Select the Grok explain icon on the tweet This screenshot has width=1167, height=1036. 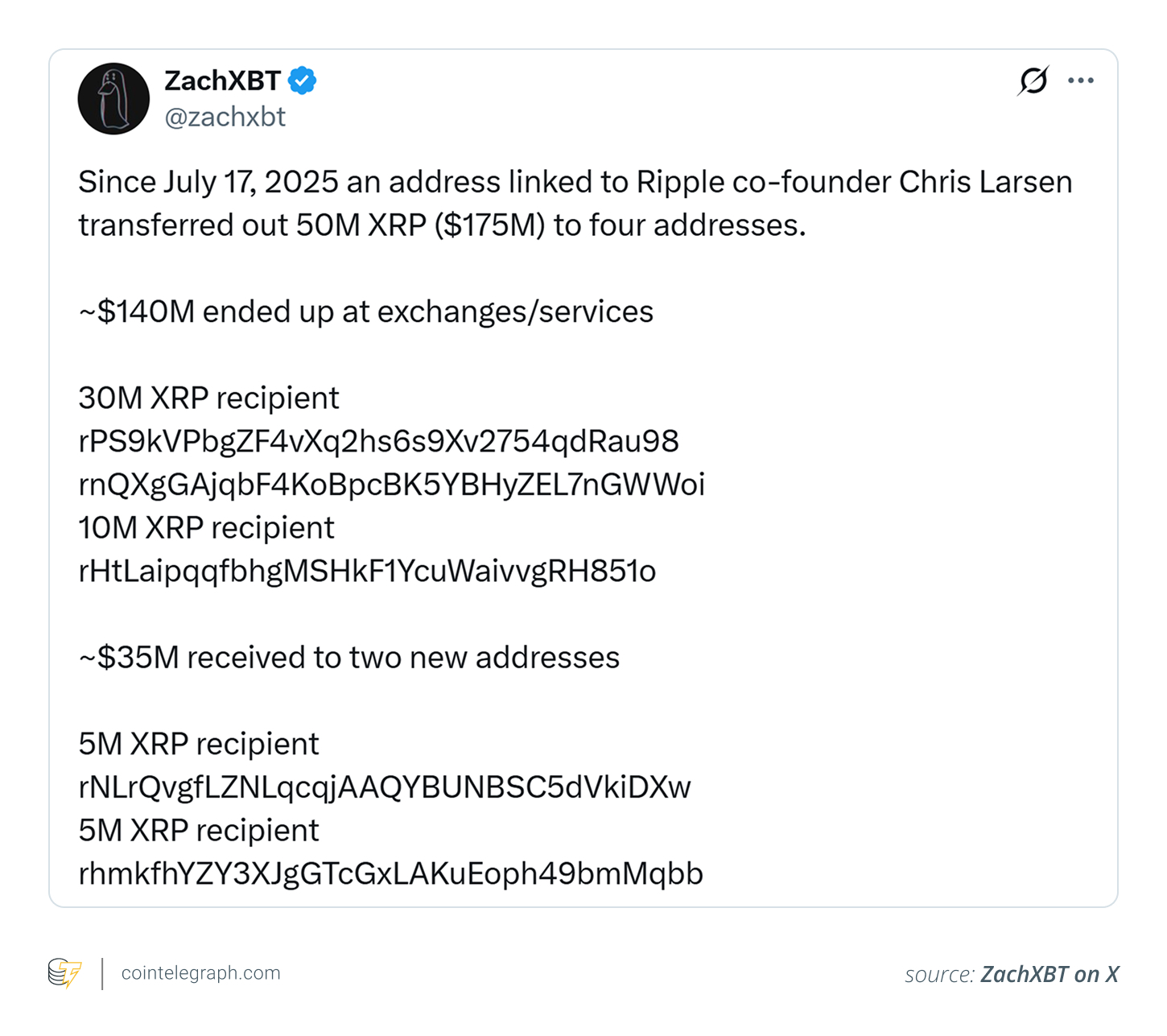(x=1033, y=80)
